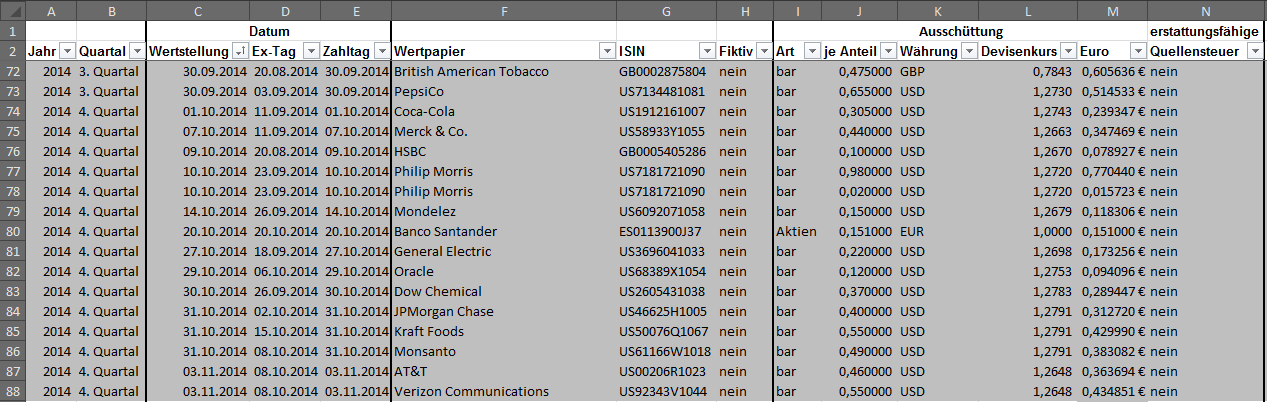Open the Jahr column filter dropdown

[x=67, y=51]
